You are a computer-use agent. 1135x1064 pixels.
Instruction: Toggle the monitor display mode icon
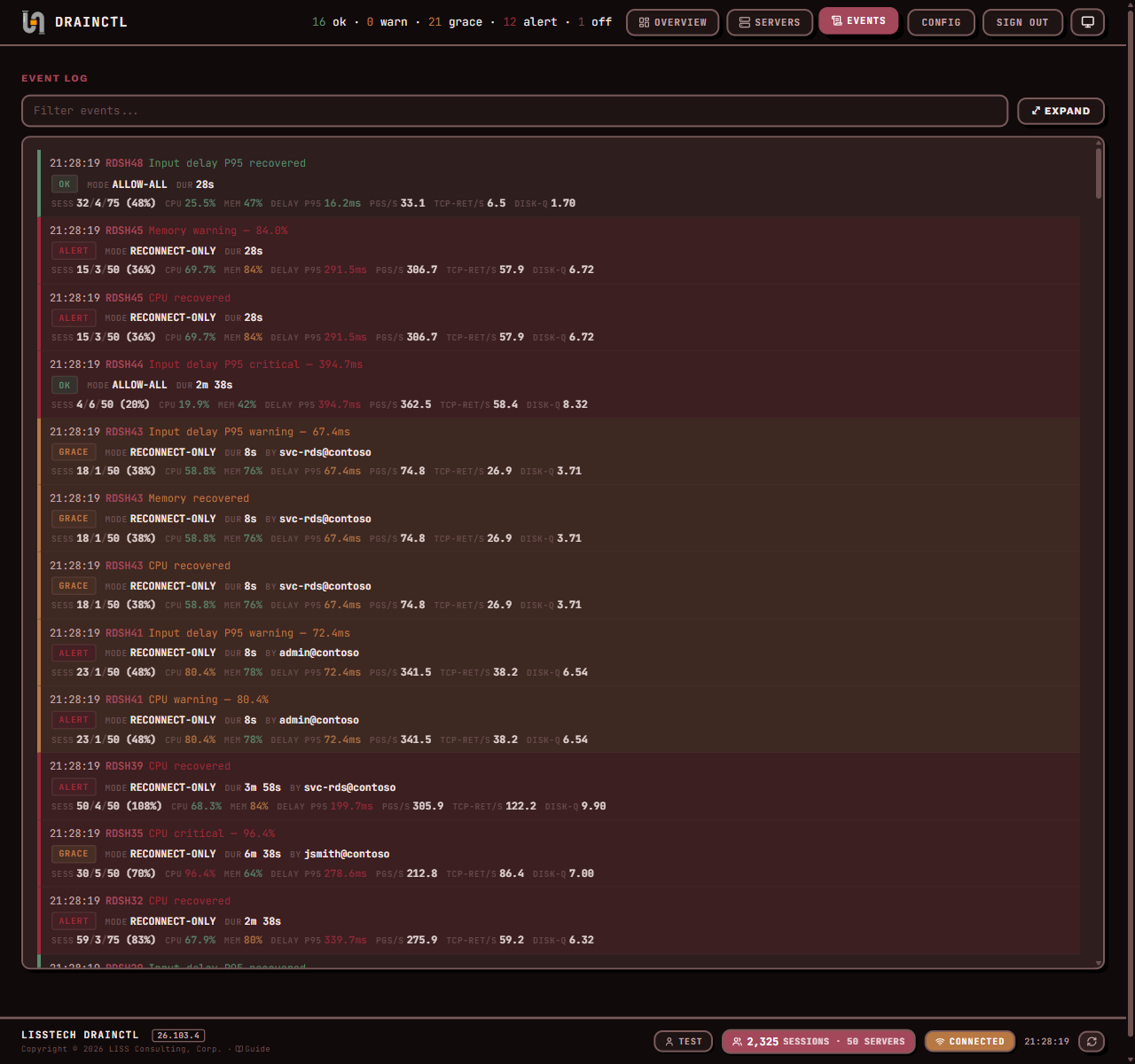point(1088,22)
